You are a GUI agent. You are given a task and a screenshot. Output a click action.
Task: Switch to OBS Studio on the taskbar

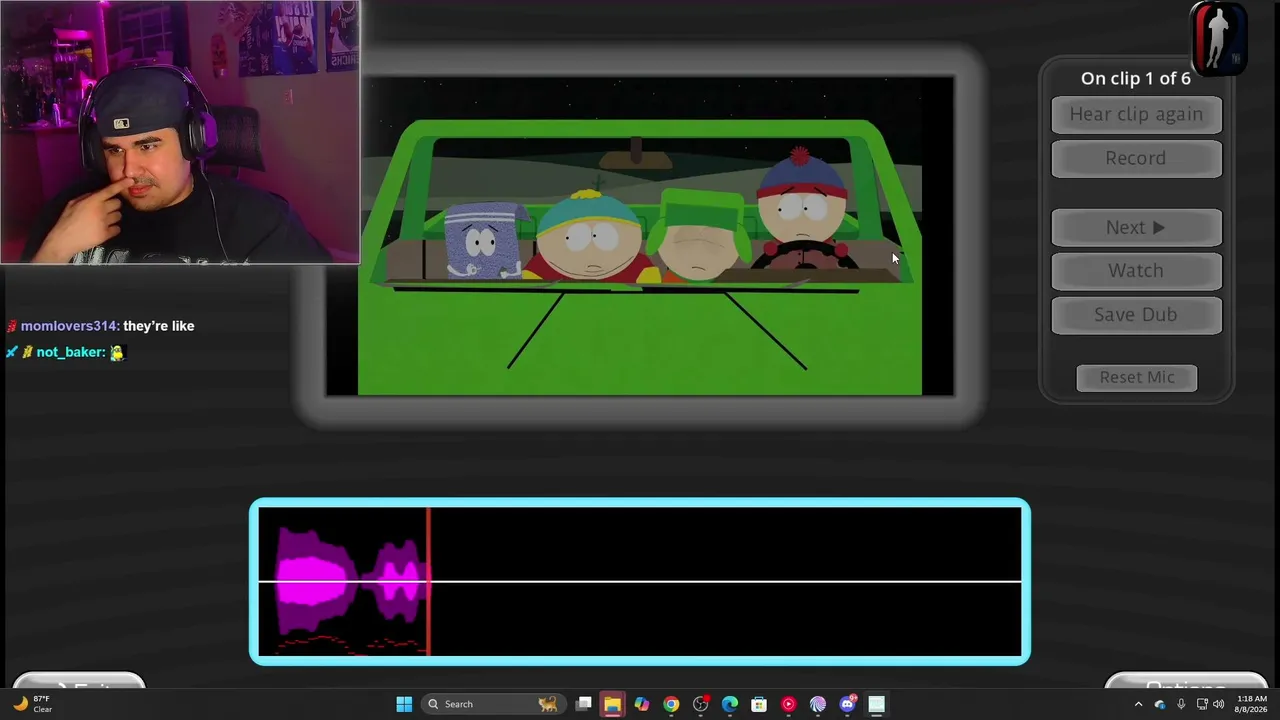click(x=700, y=704)
